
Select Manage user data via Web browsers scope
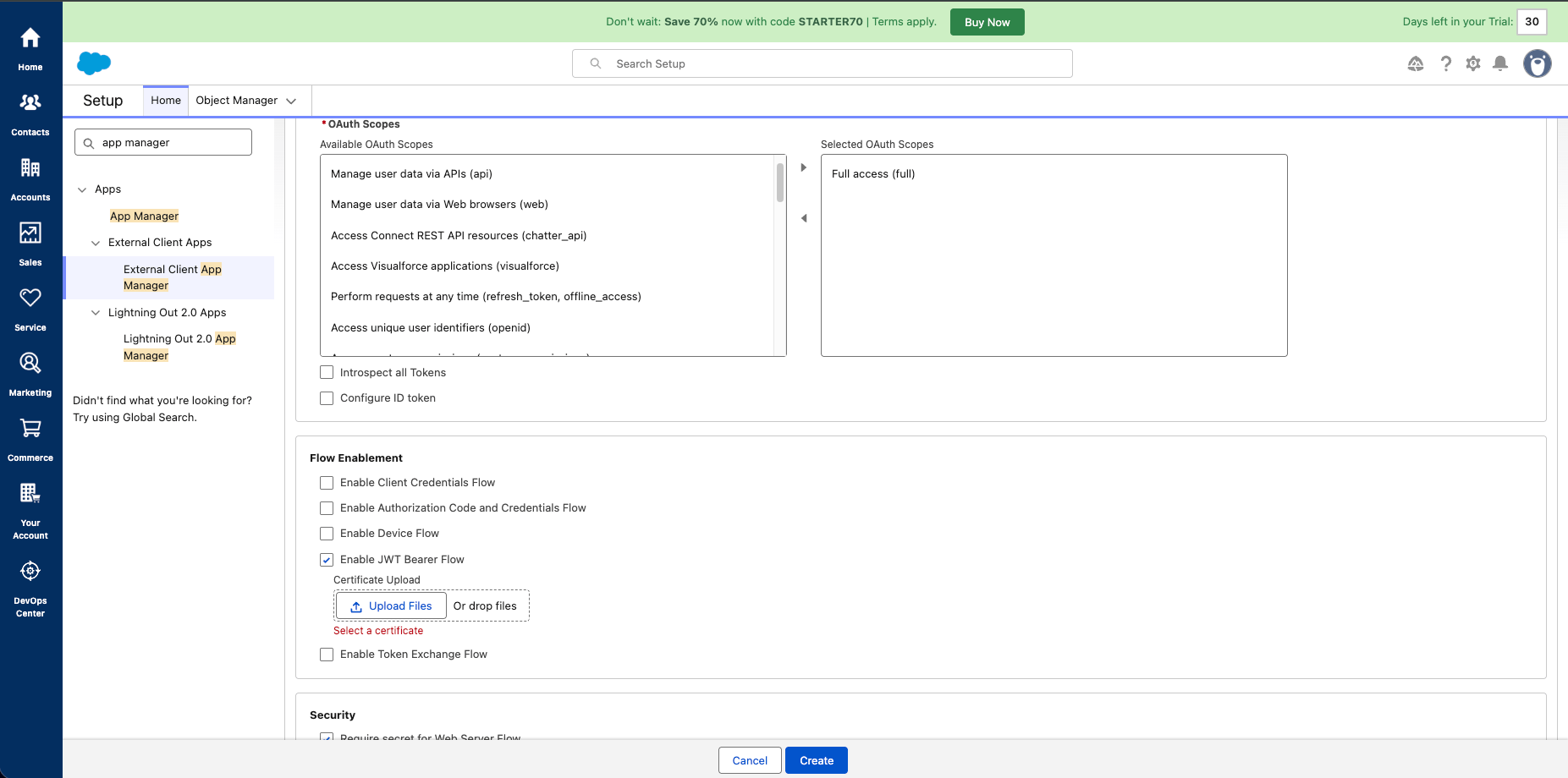547,205
